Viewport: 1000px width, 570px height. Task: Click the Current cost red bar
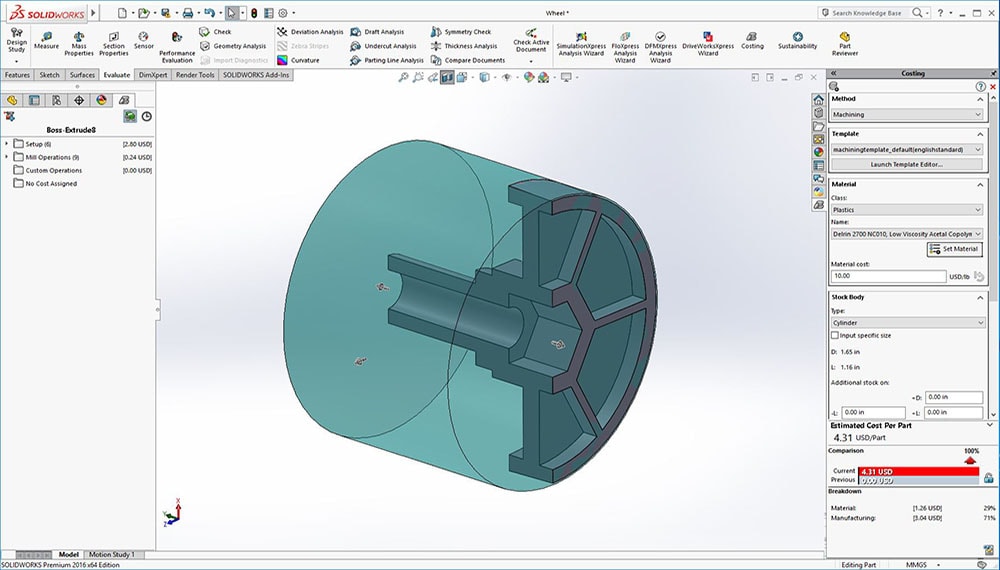pos(918,472)
